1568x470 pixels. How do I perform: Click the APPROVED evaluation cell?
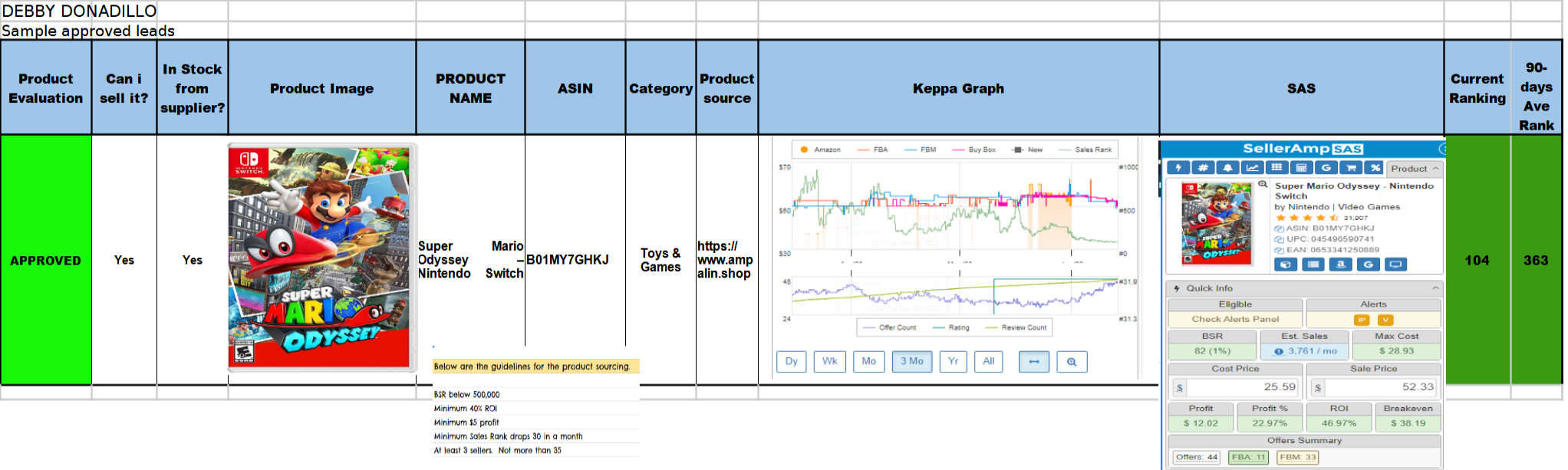coord(46,260)
